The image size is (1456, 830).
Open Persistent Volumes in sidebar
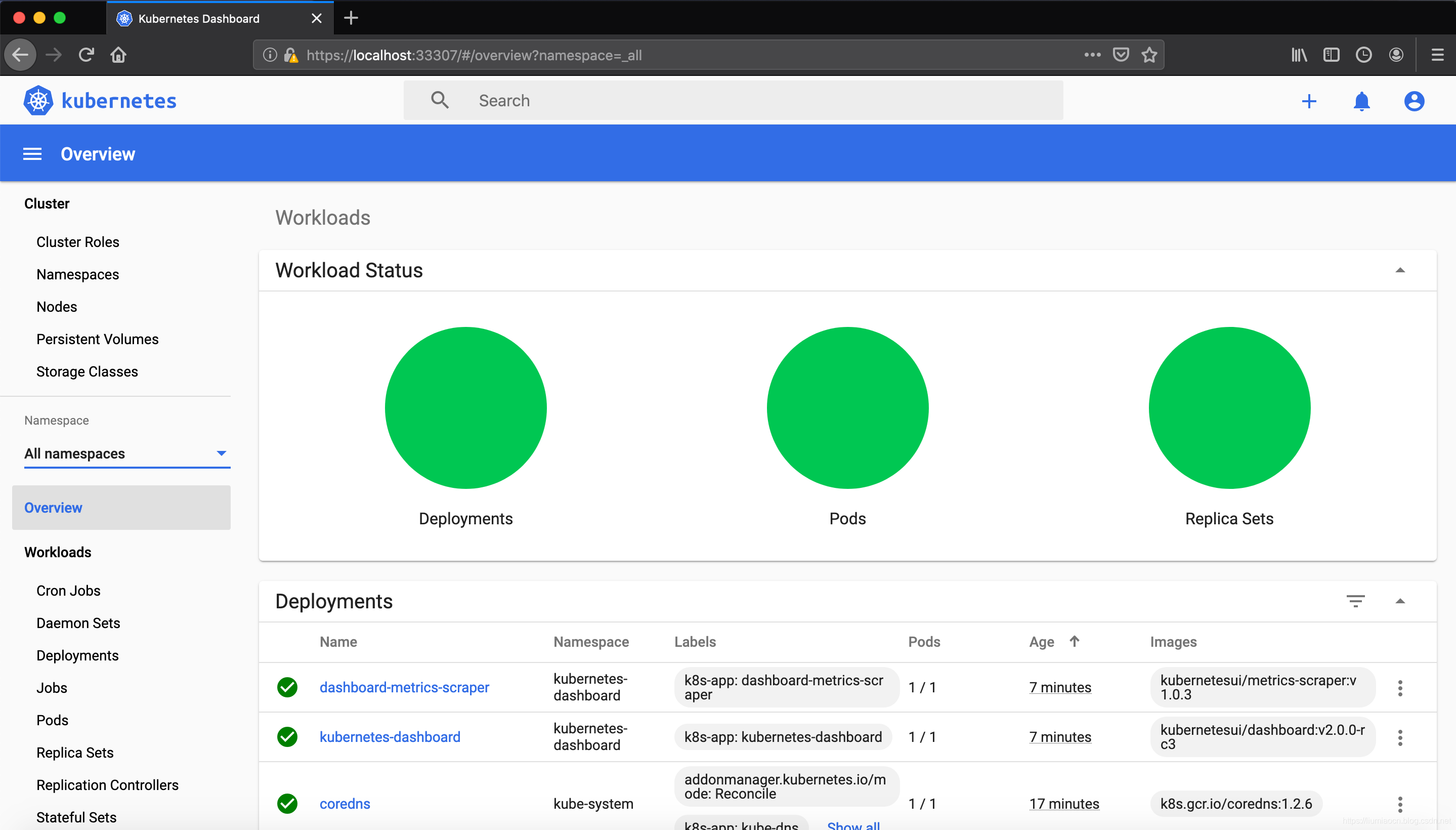pos(98,339)
